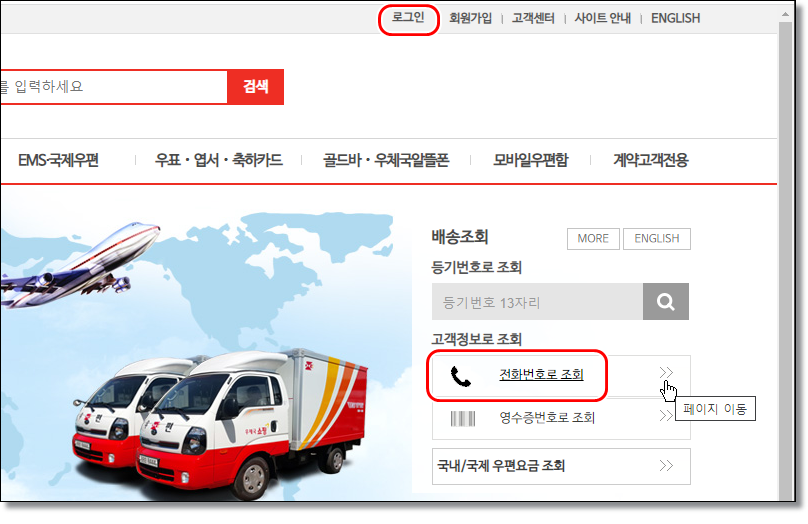Image resolution: width=808 pixels, height=524 pixels.
Task: Click the phone handset icon
Action: point(461,377)
